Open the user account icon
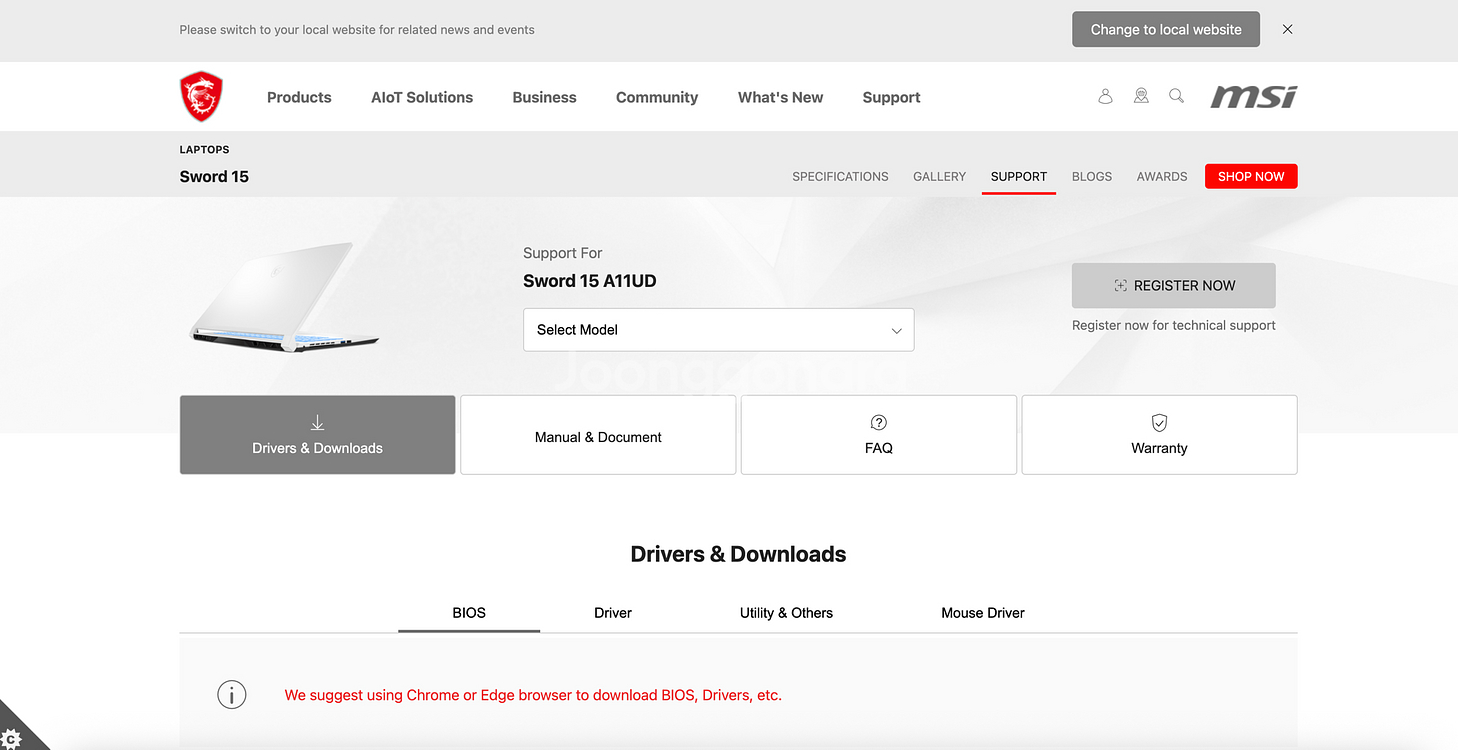 click(x=1105, y=96)
